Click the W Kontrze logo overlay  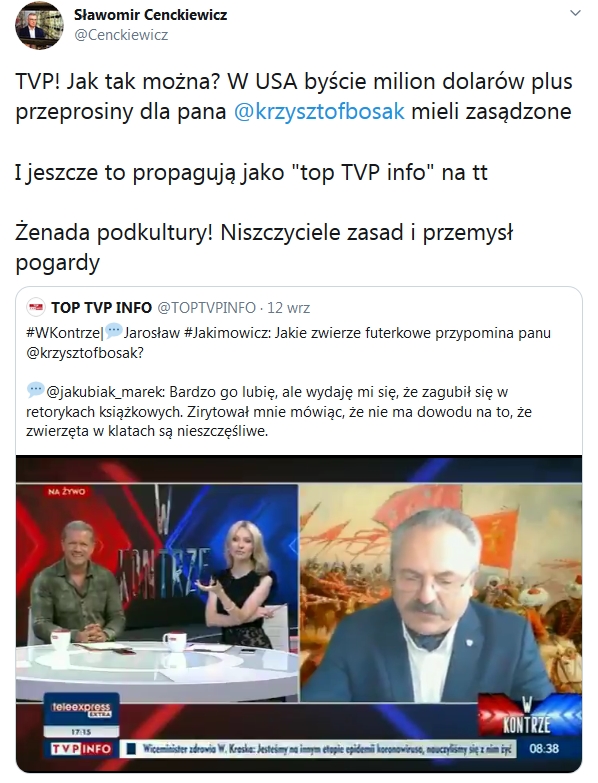(x=526, y=715)
